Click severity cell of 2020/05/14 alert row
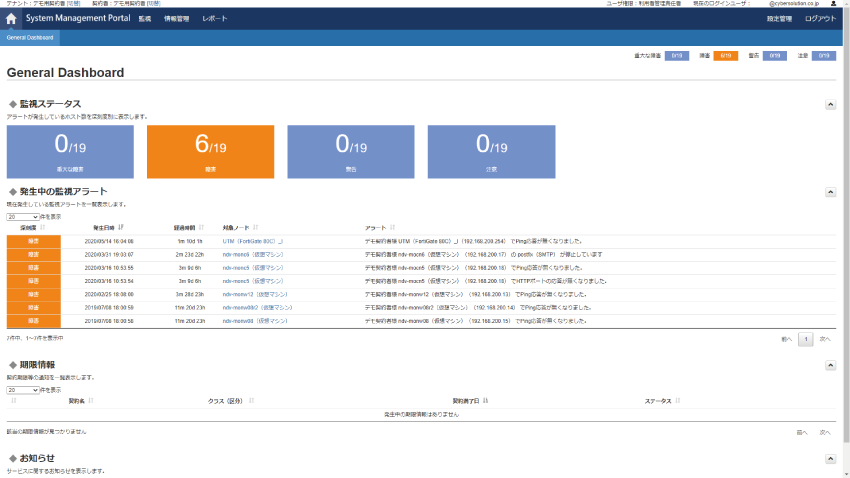Viewport: 850px width, 478px height. (34, 241)
